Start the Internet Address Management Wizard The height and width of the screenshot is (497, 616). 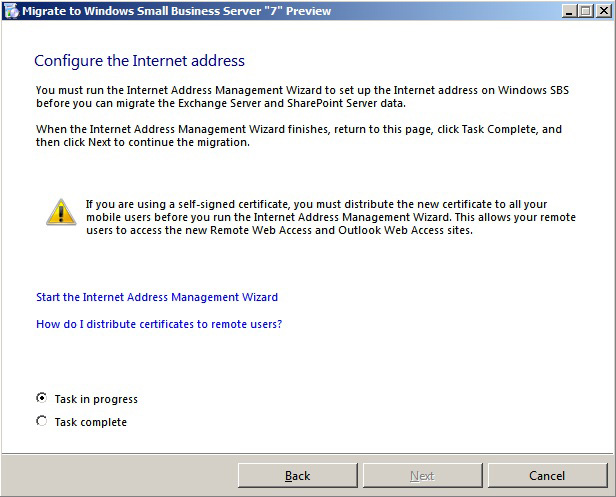click(x=157, y=297)
